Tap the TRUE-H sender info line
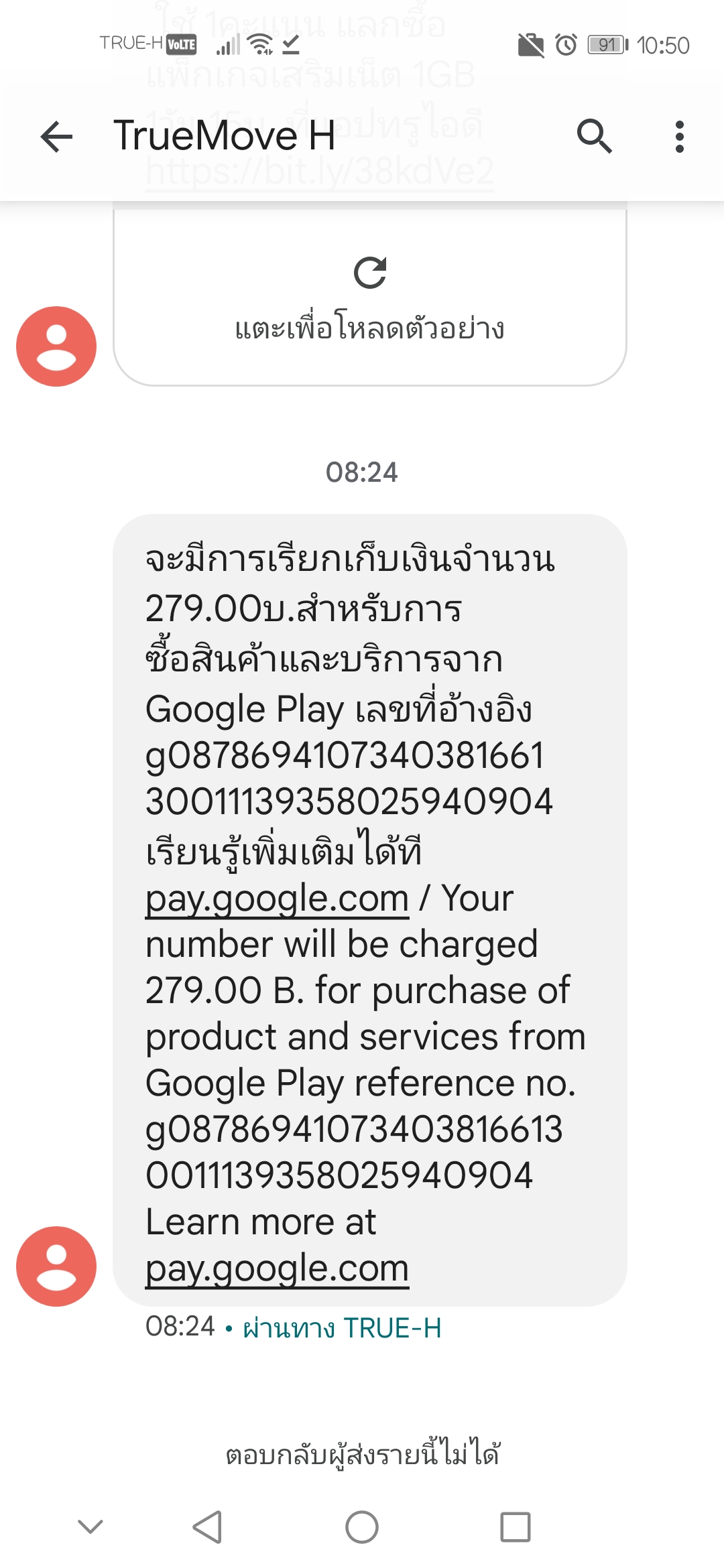This screenshot has width=724, height=1568. point(342,1328)
